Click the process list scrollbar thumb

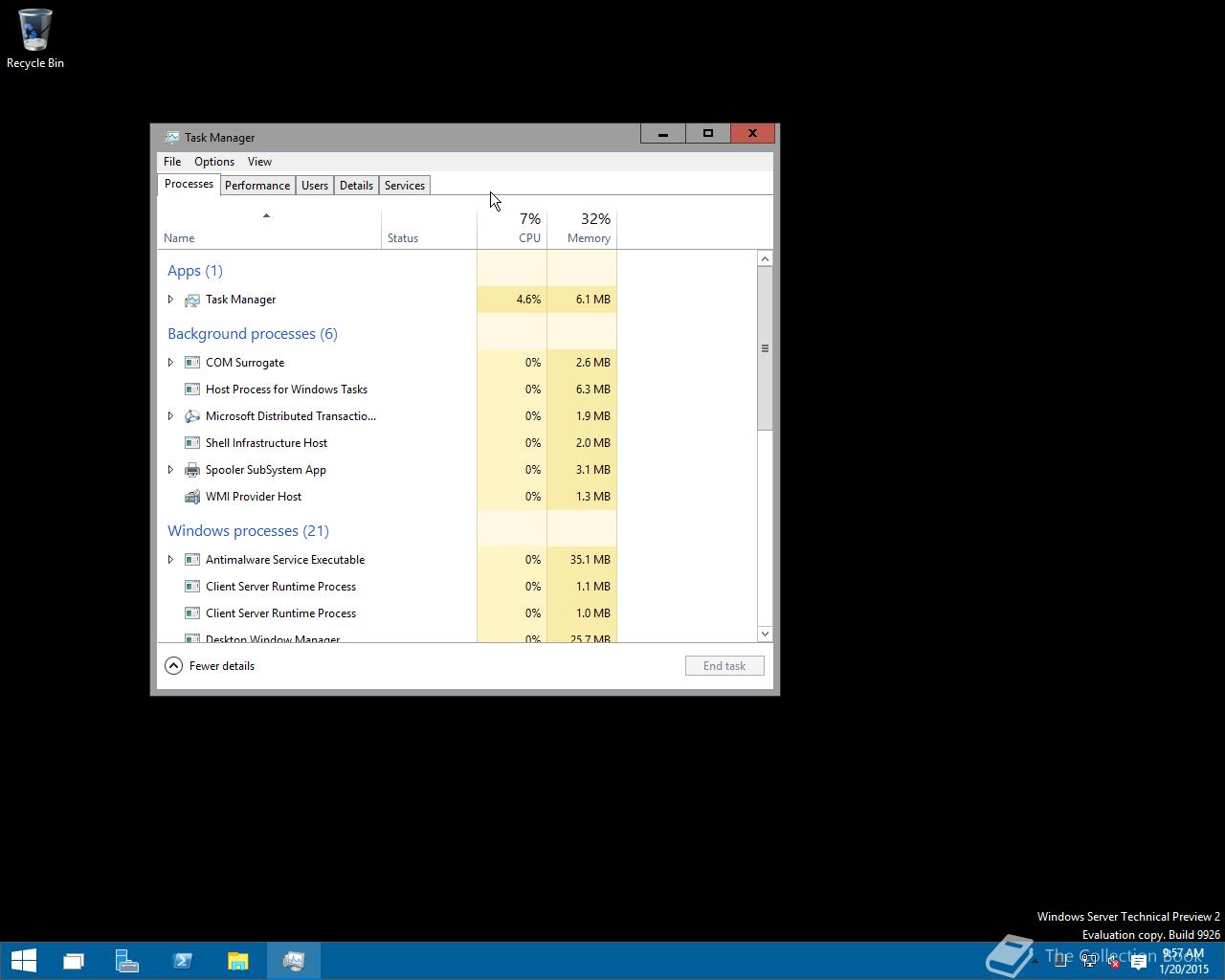point(765,348)
